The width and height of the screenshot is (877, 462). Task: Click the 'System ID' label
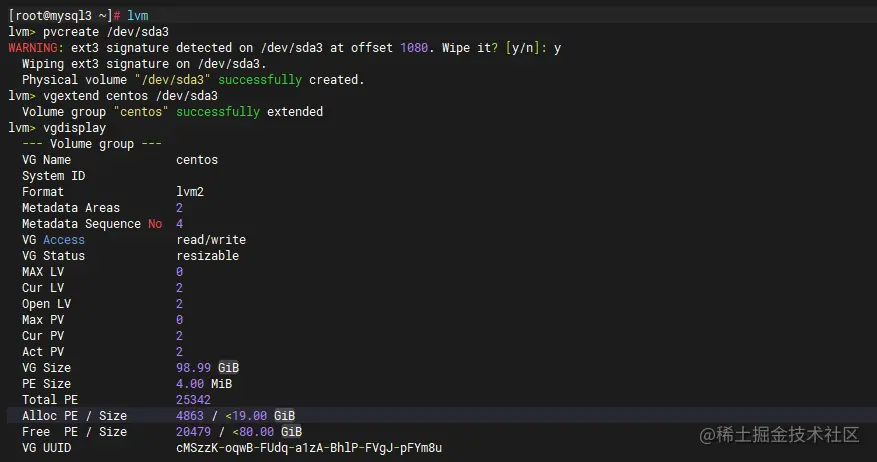54,176
